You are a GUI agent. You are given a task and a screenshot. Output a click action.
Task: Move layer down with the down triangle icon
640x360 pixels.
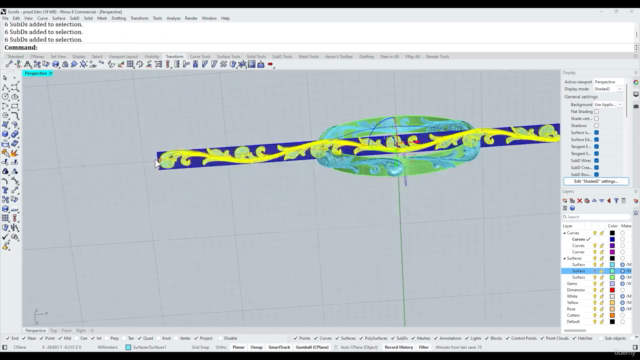(x=602, y=201)
